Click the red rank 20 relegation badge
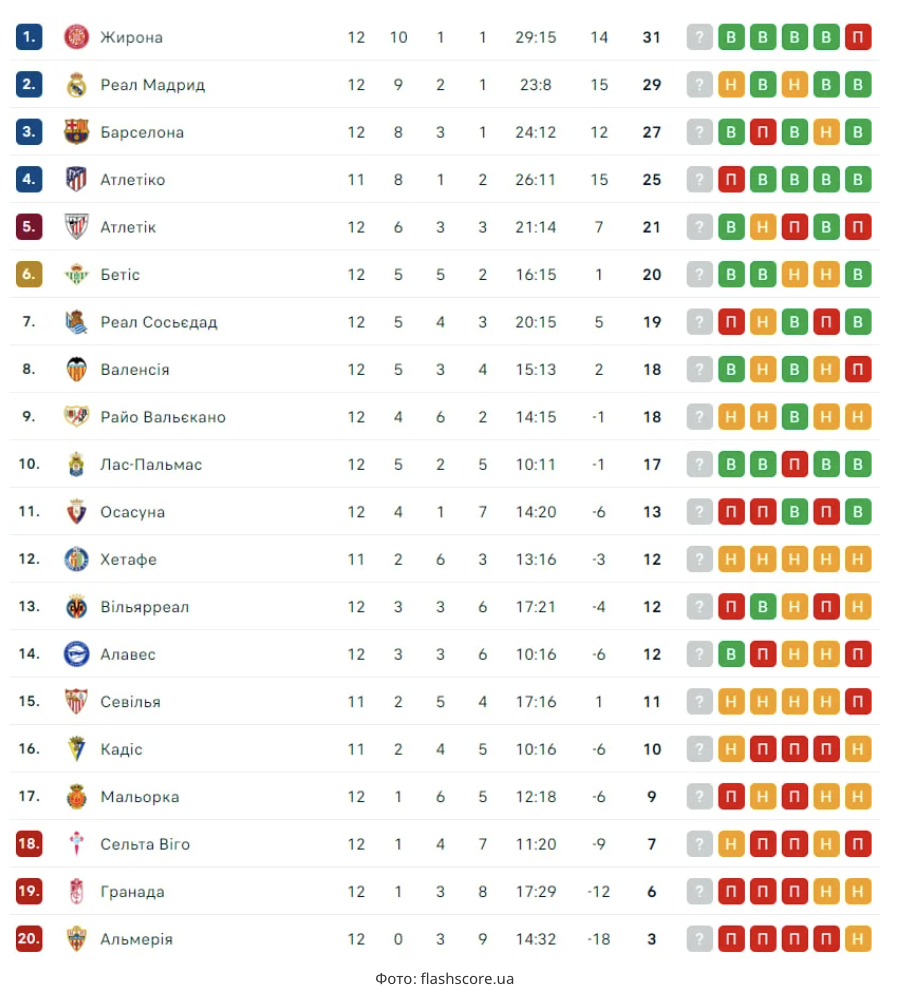Screen dimensions: 904x986 [x=29, y=939]
